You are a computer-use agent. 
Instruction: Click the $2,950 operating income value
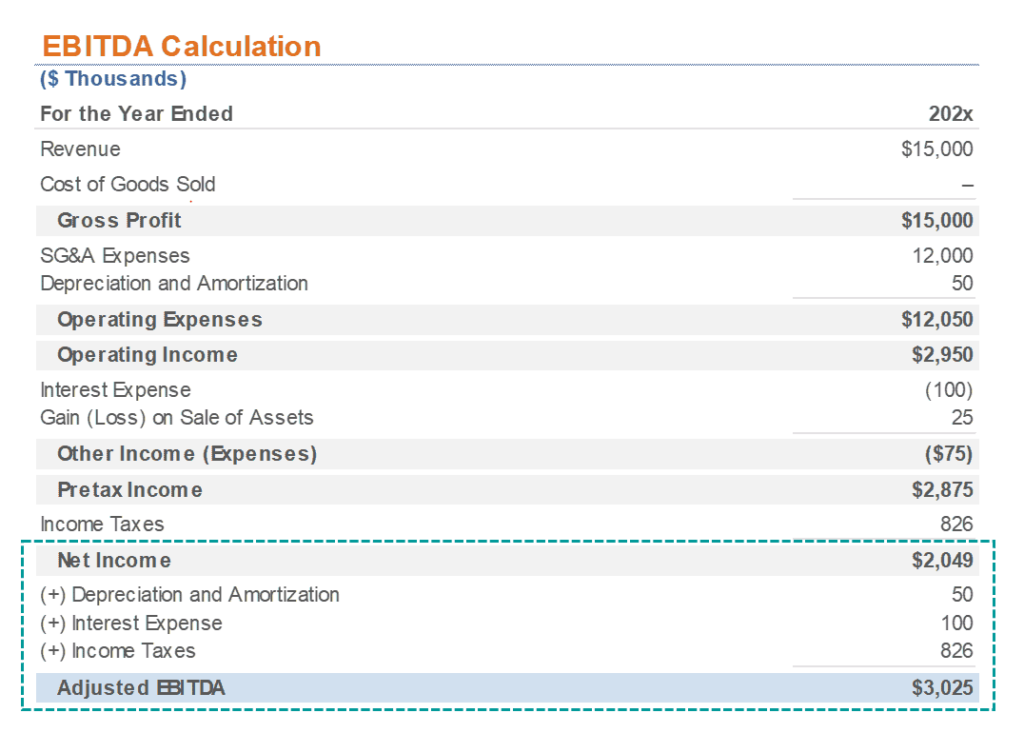pyautogui.click(x=941, y=355)
